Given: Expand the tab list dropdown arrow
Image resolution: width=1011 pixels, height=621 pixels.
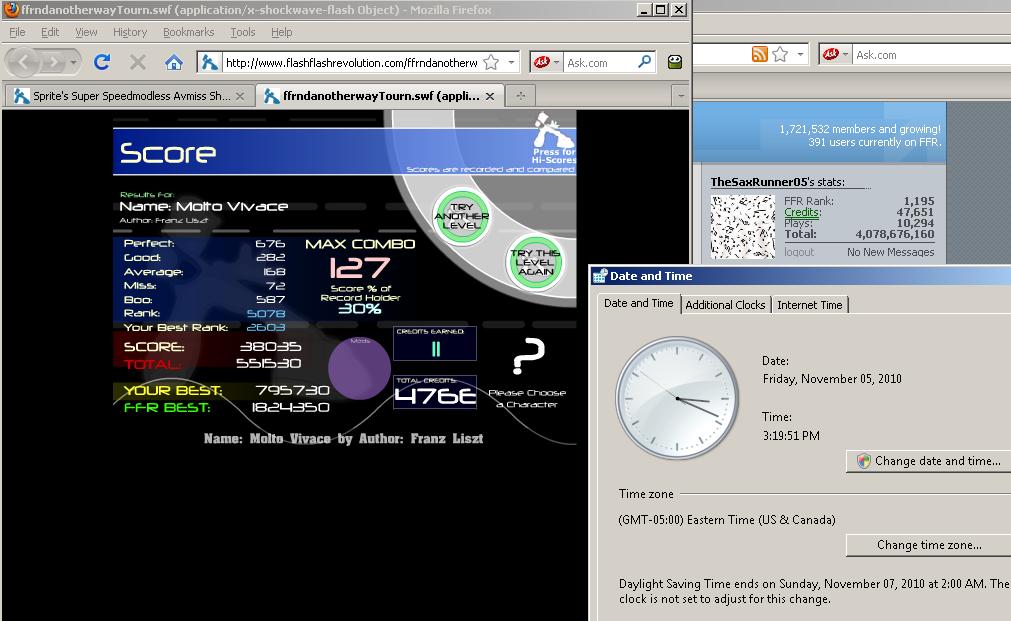Looking at the screenshot, I should (680, 96).
